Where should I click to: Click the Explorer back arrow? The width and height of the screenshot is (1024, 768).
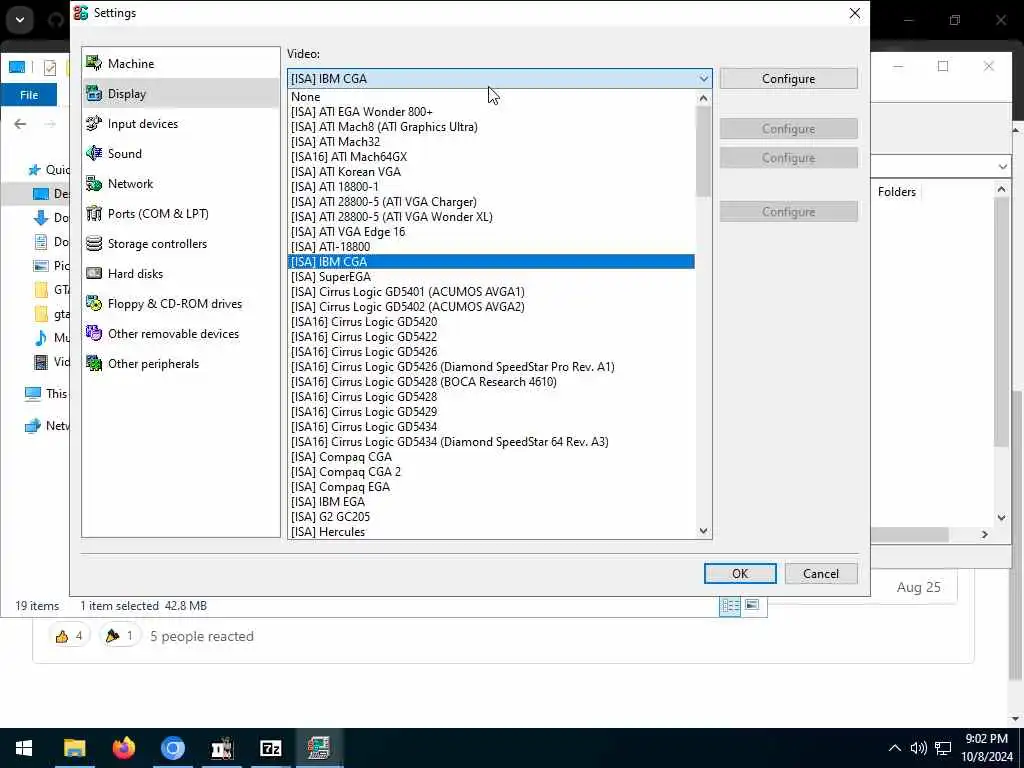point(20,124)
